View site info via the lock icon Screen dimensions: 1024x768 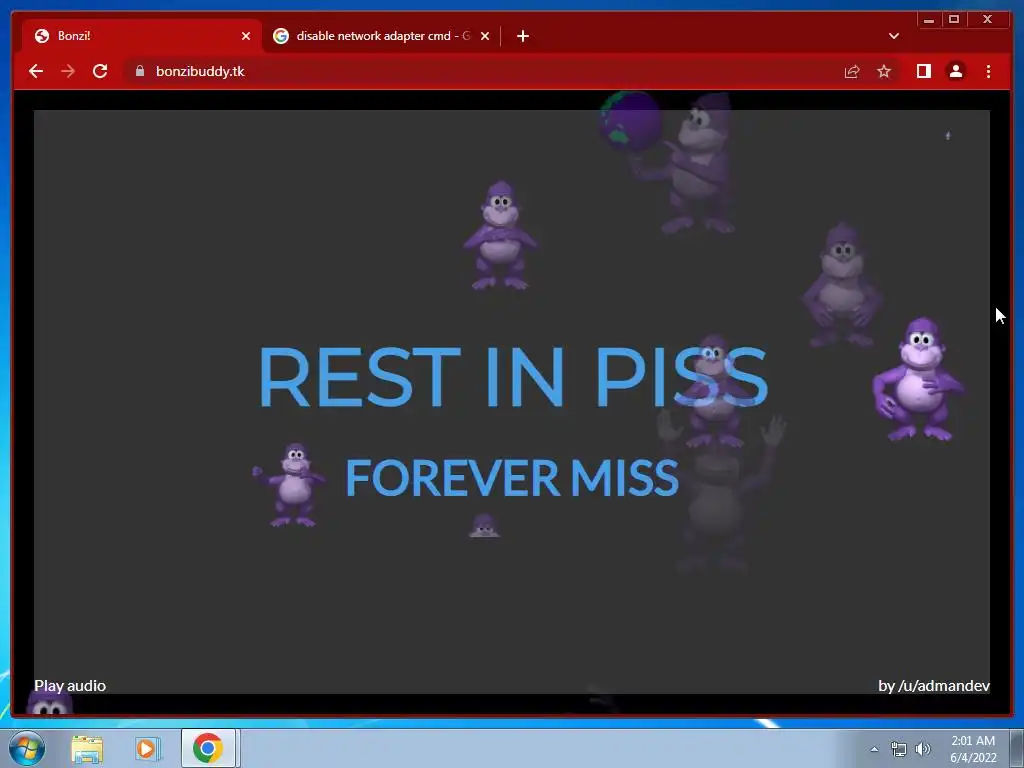[140, 71]
